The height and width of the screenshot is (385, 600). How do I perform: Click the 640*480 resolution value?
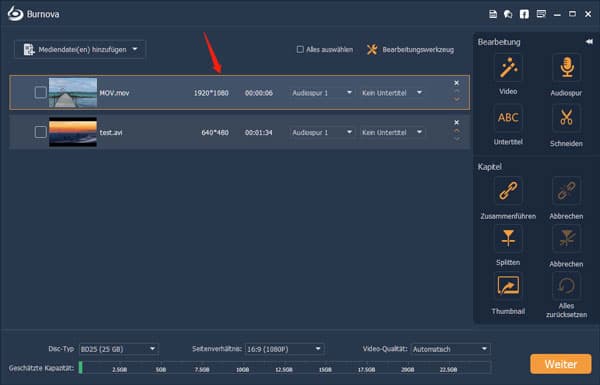215,132
